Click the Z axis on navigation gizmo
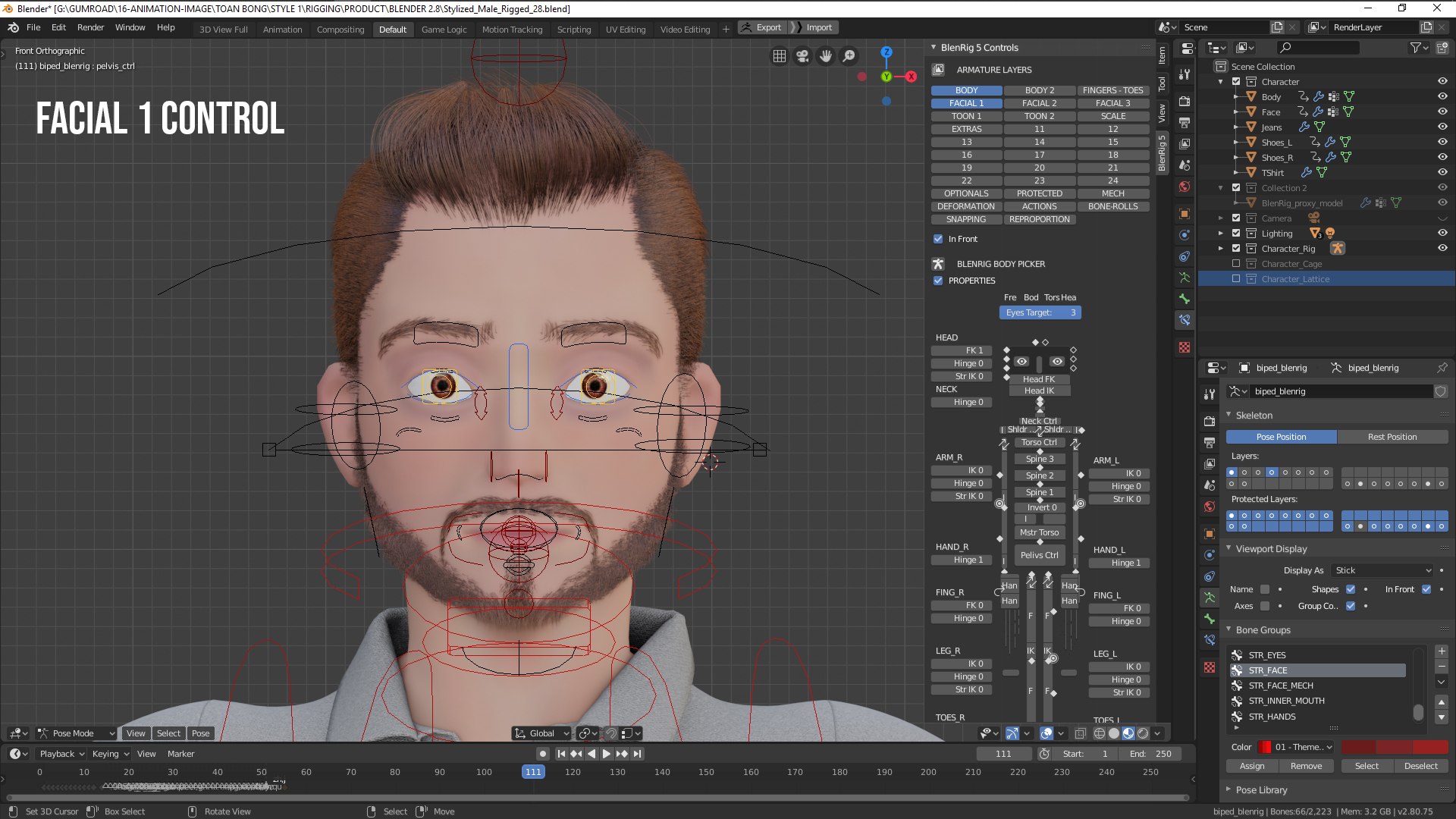The height and width of the screenshot is (819, 1456). (886, 52)
